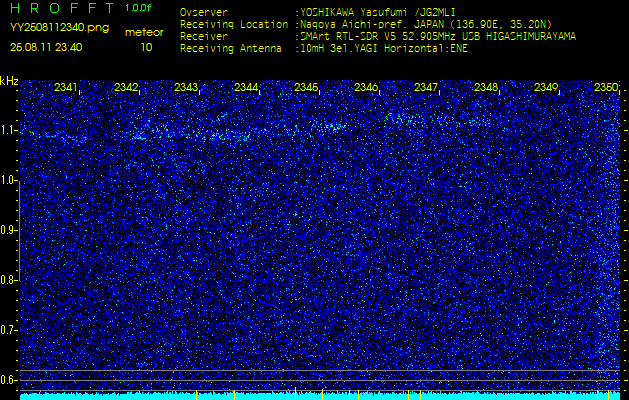Screen dimensions: 629x400
Task: Click the meteor count value 10
Action: [146, 47]
